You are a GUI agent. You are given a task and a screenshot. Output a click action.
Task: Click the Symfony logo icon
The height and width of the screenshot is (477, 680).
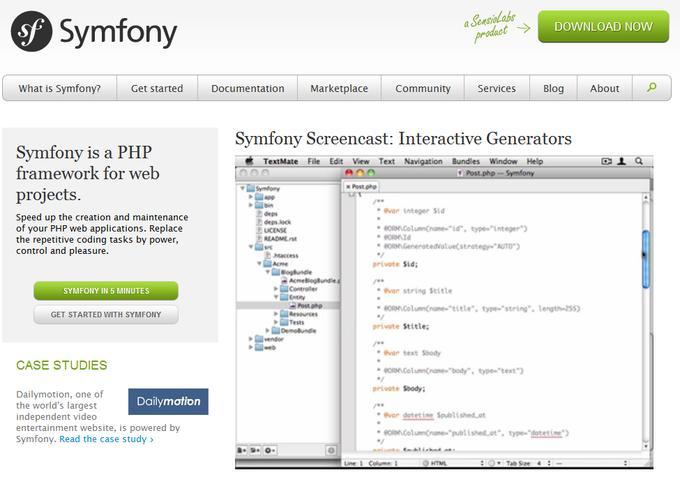coord(32,31)
